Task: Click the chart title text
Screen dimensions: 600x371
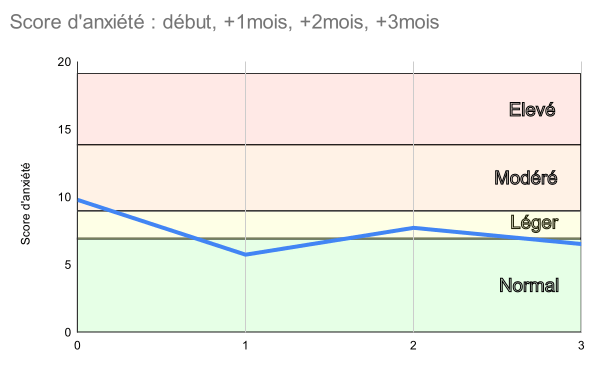Action: click(224, 22)
